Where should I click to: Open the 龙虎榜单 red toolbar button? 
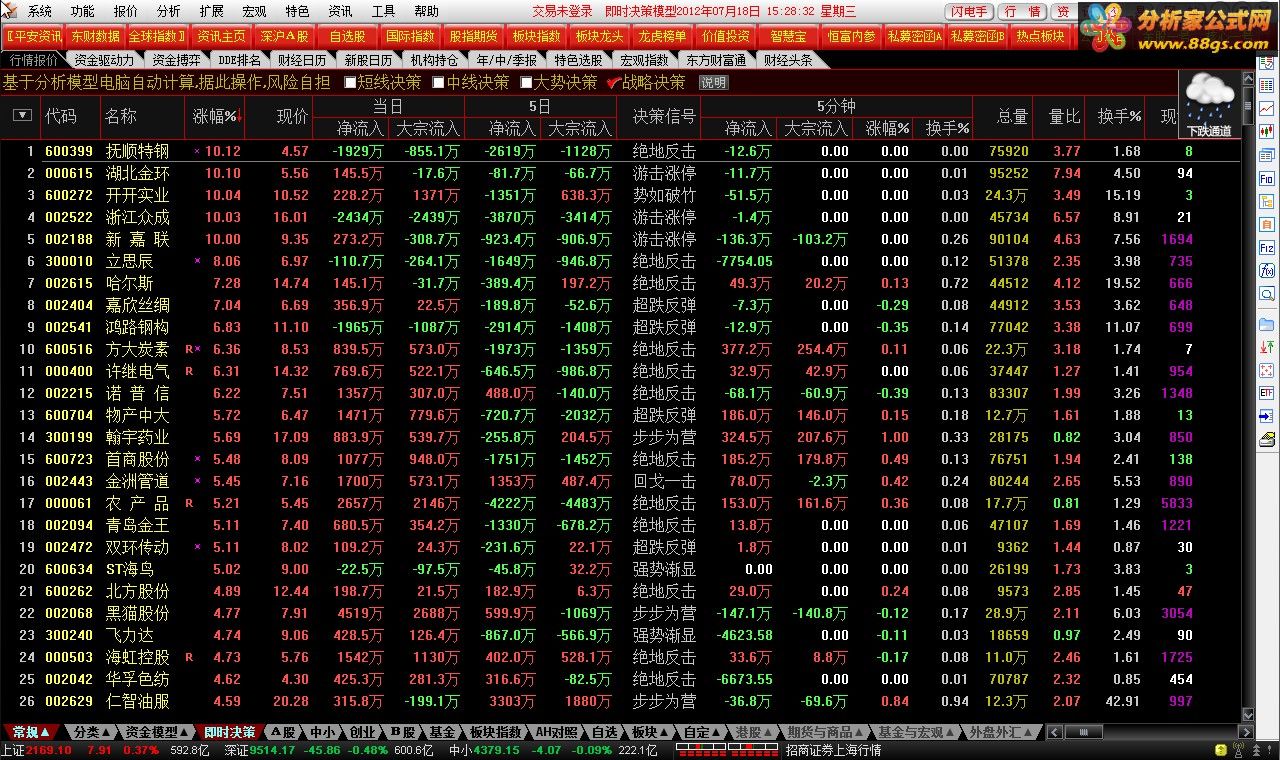[663, 36]
